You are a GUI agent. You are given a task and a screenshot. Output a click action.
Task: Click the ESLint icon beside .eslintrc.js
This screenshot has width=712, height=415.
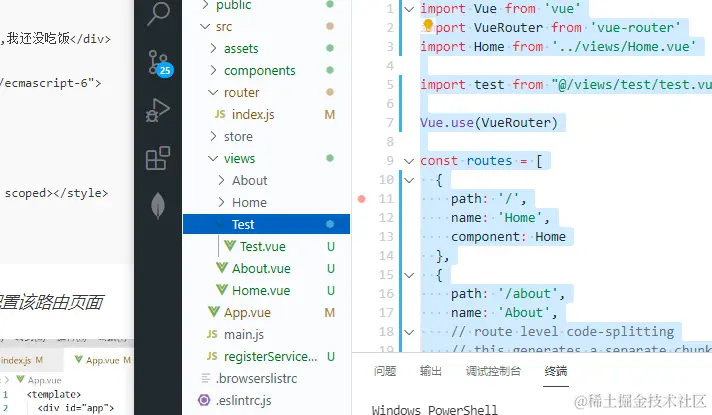(x=204, y=400)
